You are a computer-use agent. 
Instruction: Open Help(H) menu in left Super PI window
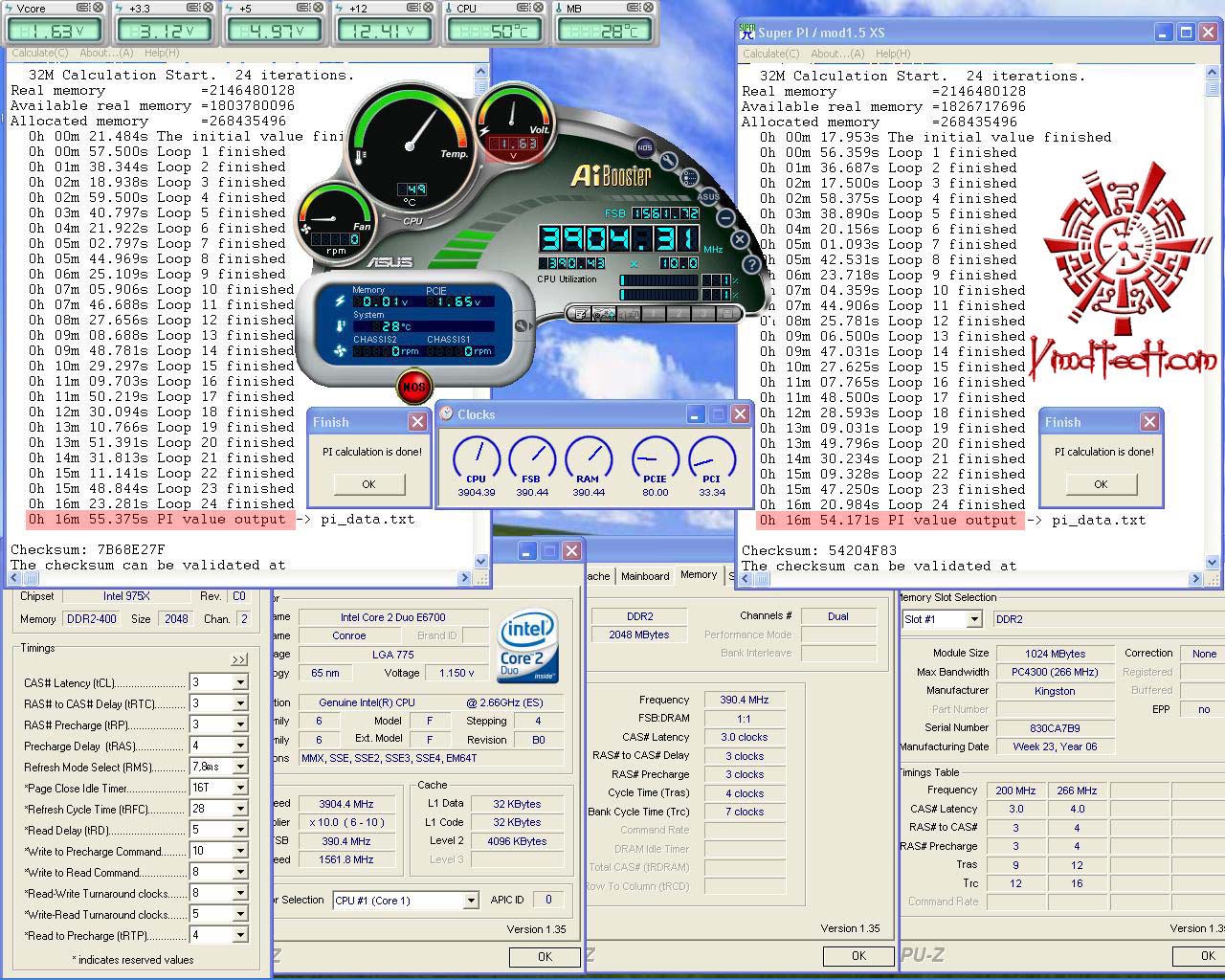(162, 53)
